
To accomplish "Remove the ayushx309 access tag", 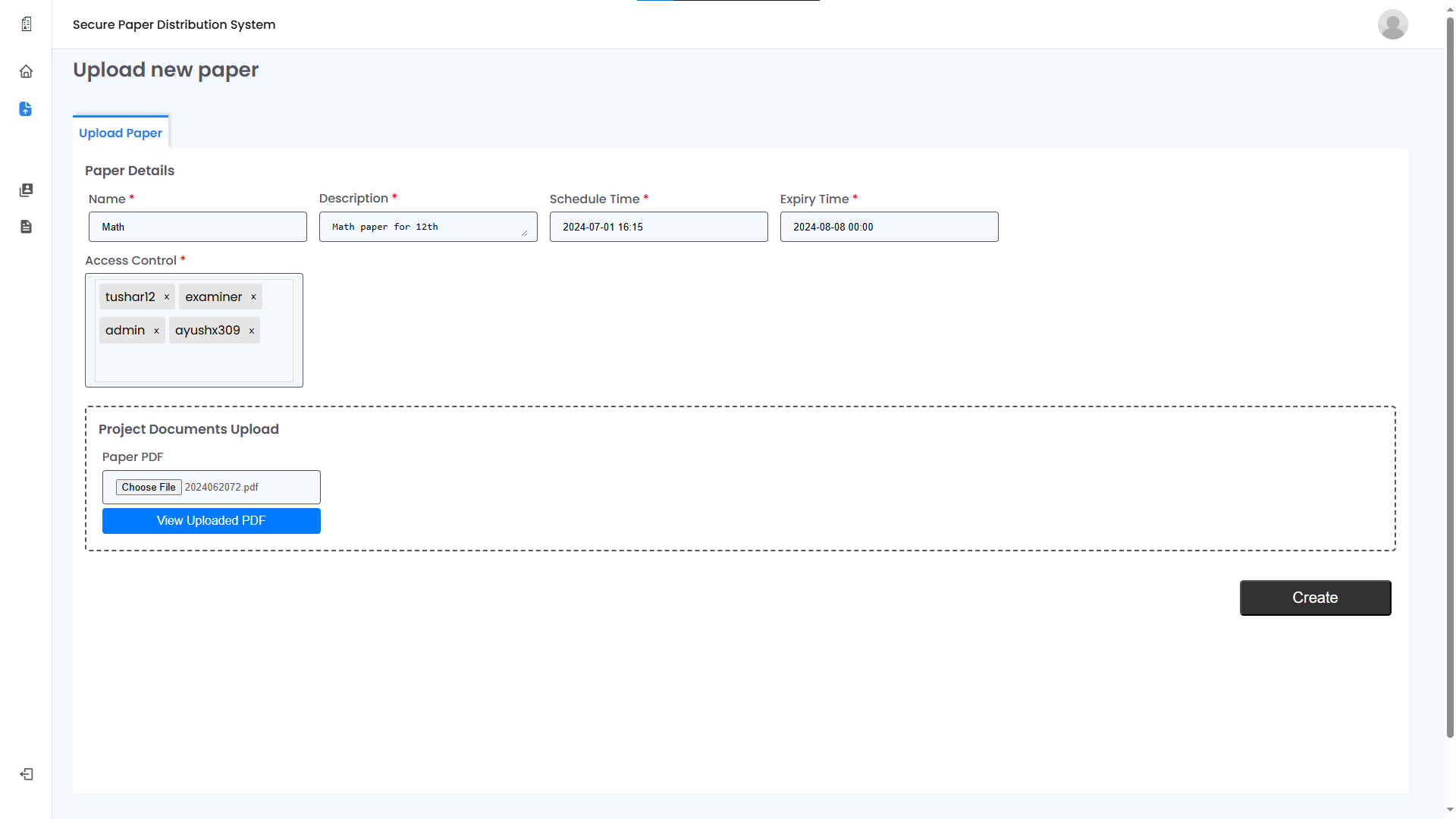I will click(x=252, y=331).
